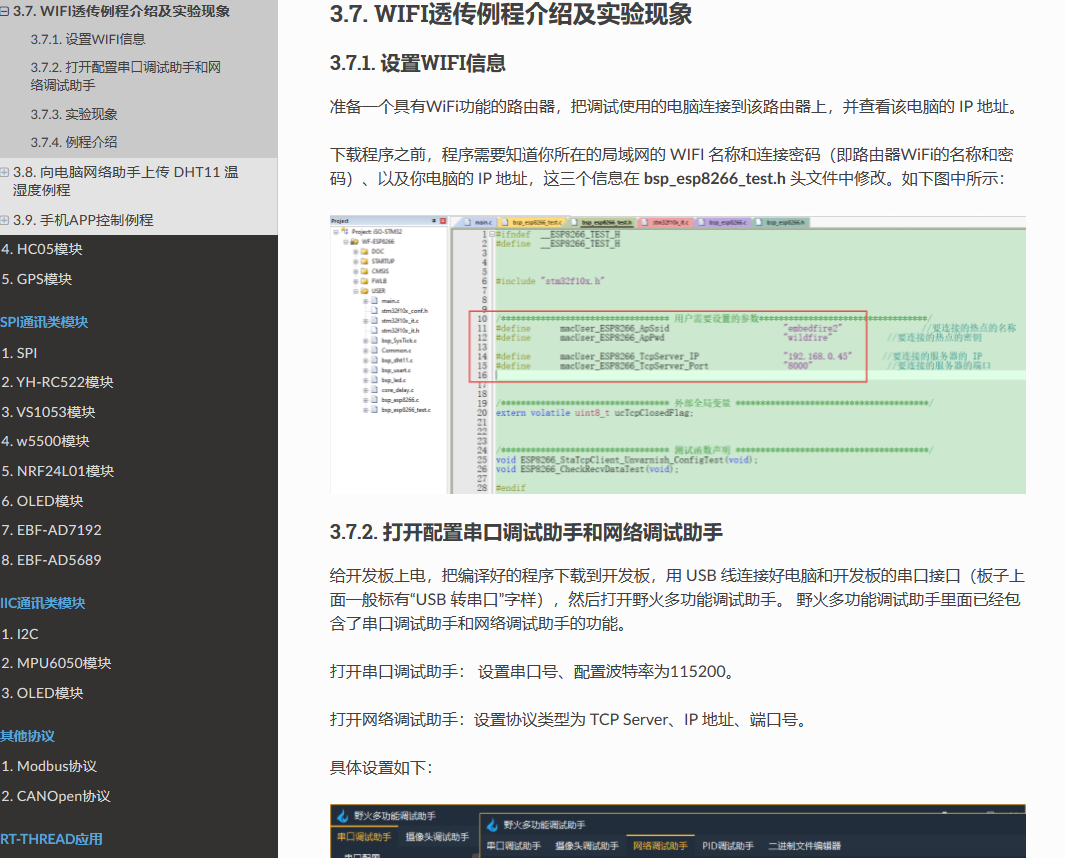
Task: Click the PID调试助手 tab in the image
Action: pyautogui.click(x=728, y=846)
